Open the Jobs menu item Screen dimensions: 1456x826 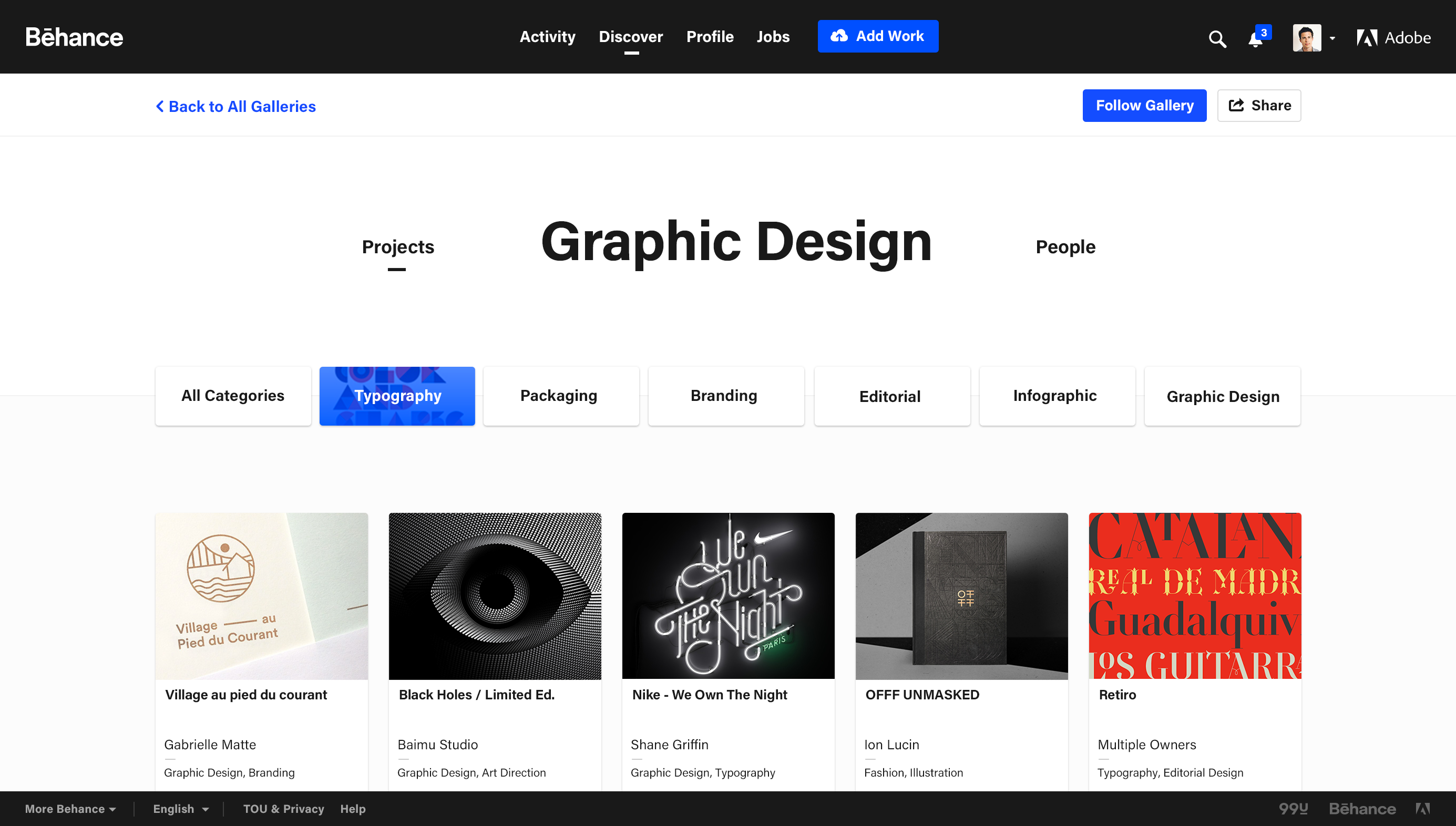773,37
